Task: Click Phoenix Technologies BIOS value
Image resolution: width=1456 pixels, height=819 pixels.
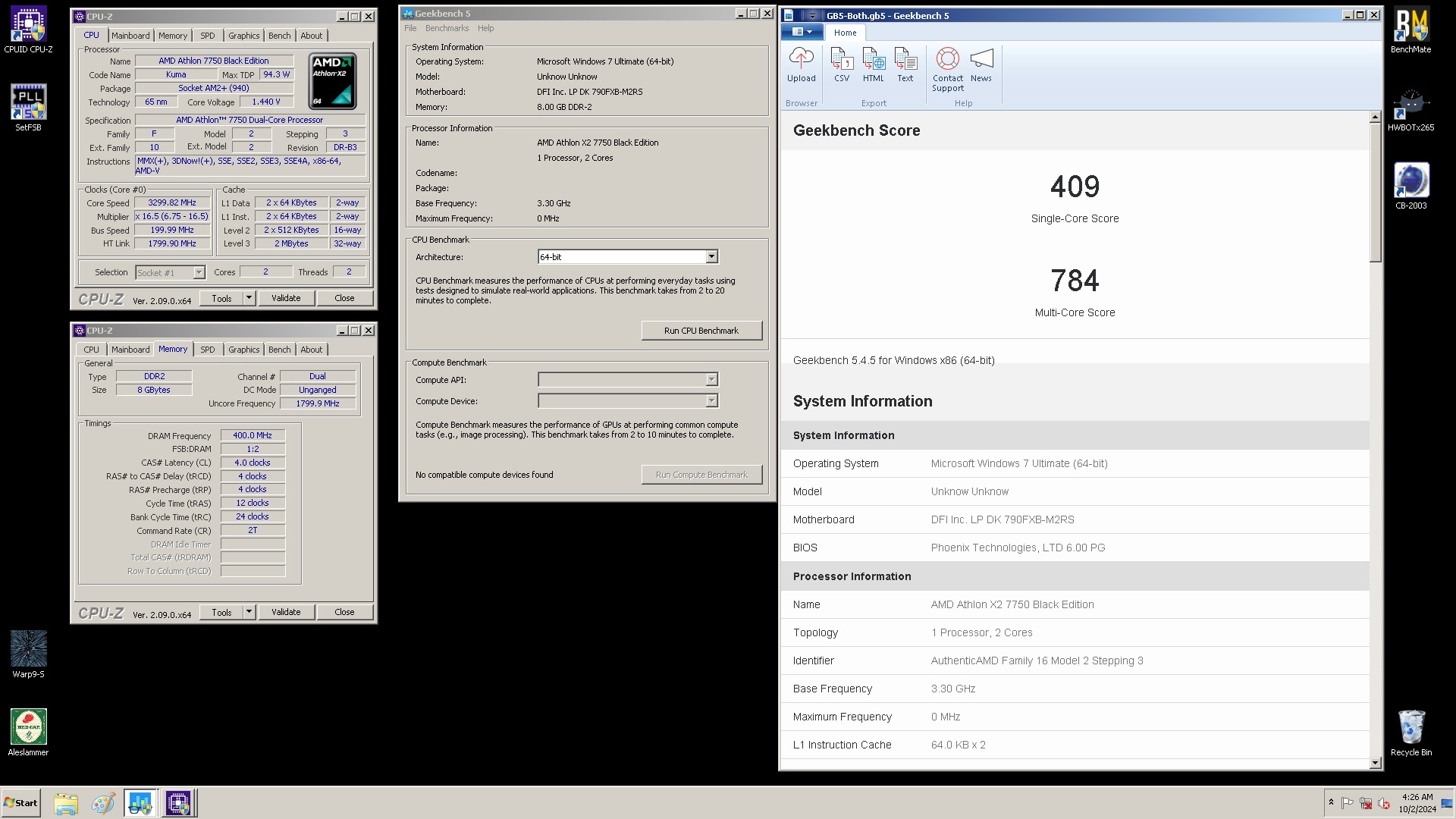Action: [x=1018, y=548]
